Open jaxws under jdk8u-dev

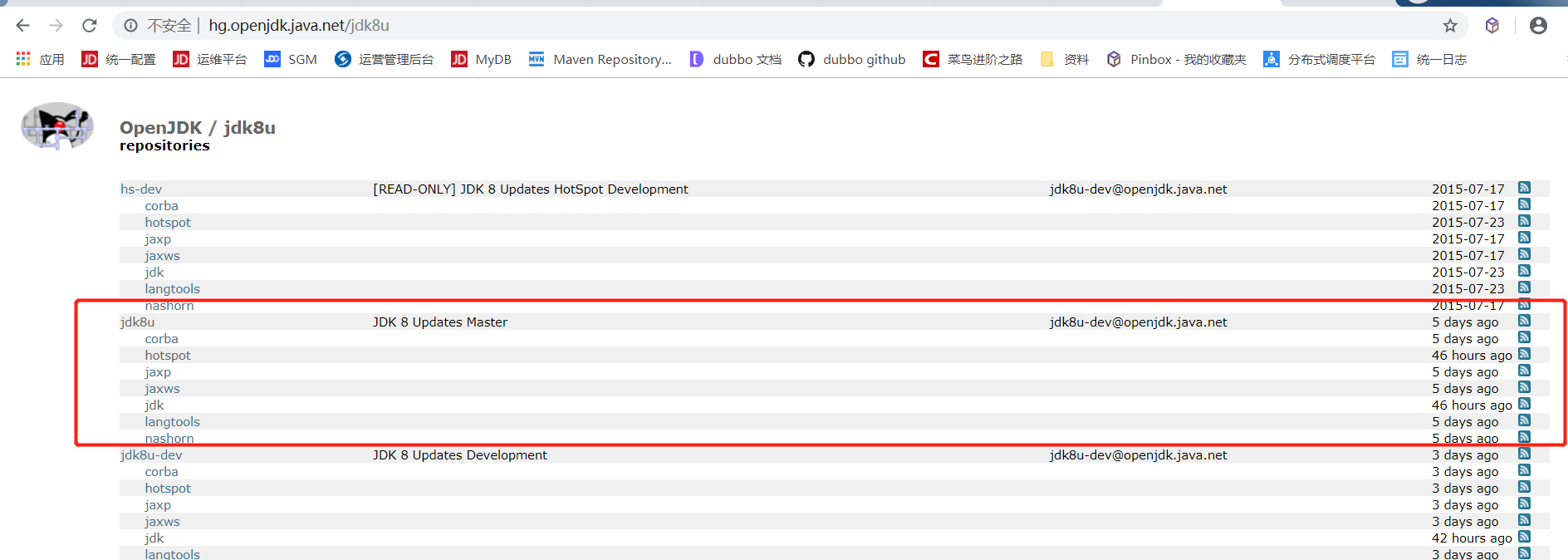click(162, 522)
